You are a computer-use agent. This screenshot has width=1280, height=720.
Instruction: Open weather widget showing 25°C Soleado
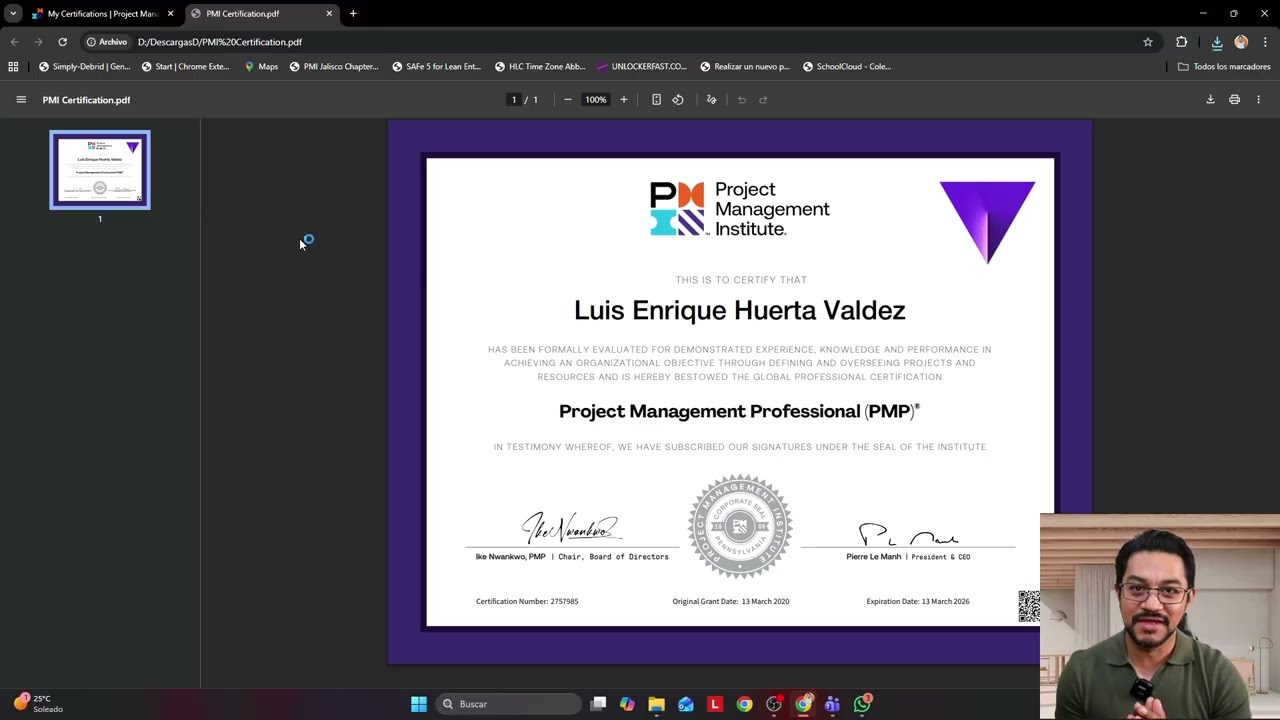(x=38, y=704)
